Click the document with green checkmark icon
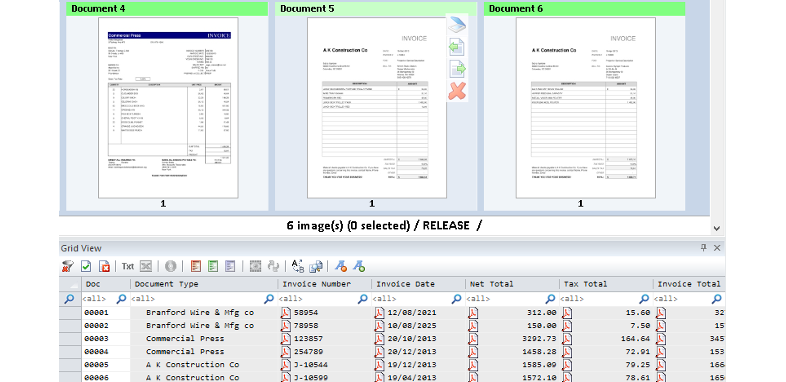 [x=86, y=266]
